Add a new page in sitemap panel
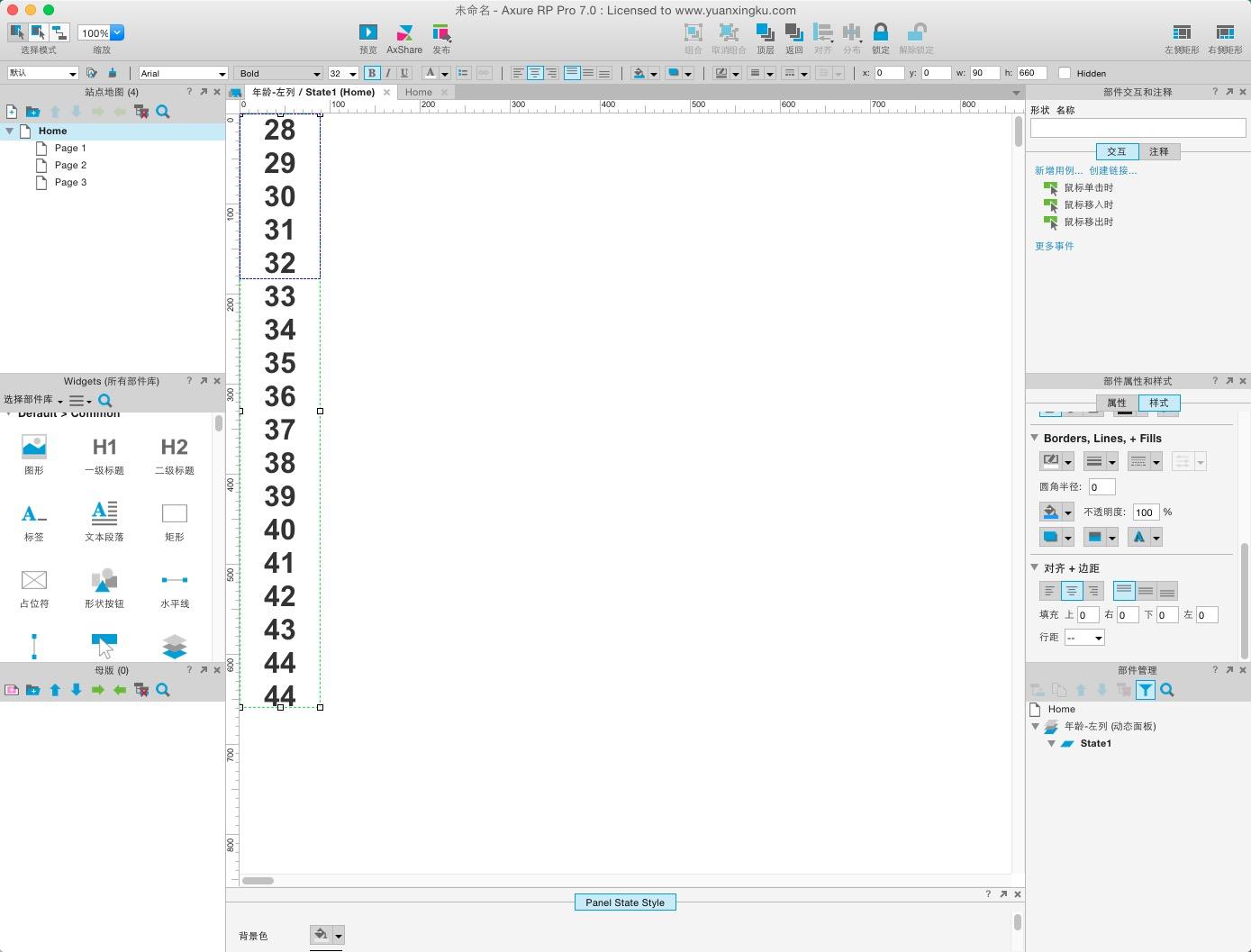1251x952 pixels. point(12,112)
